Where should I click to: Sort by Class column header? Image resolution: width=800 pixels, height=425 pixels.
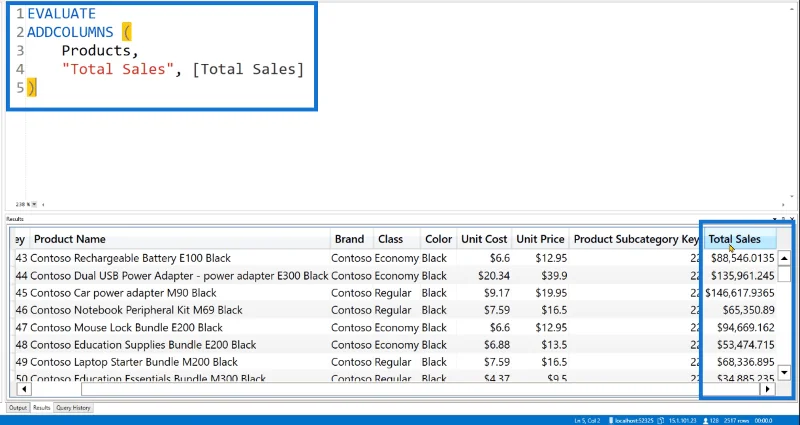397,239
